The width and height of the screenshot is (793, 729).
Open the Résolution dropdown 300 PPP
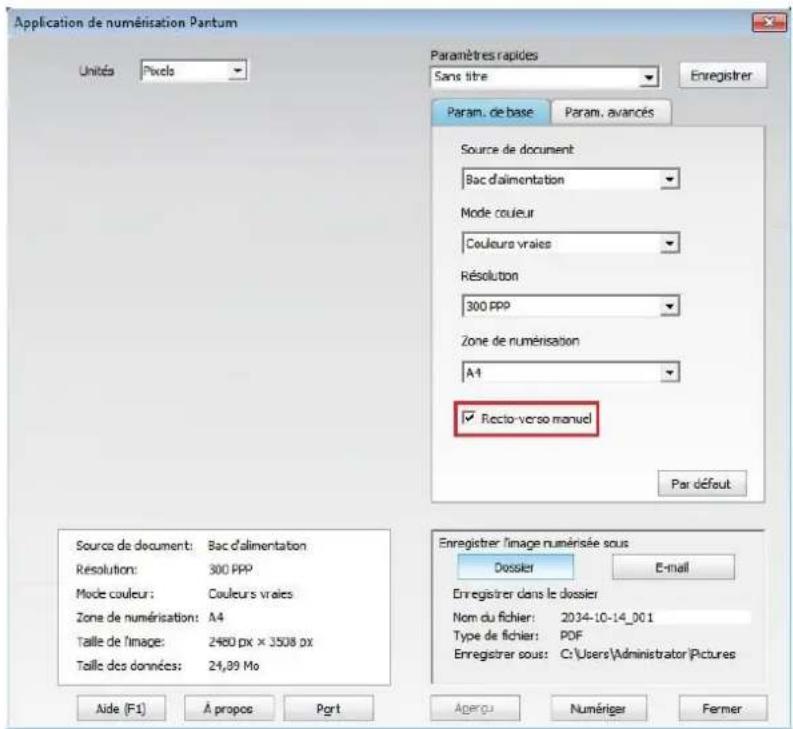[571, 306]
